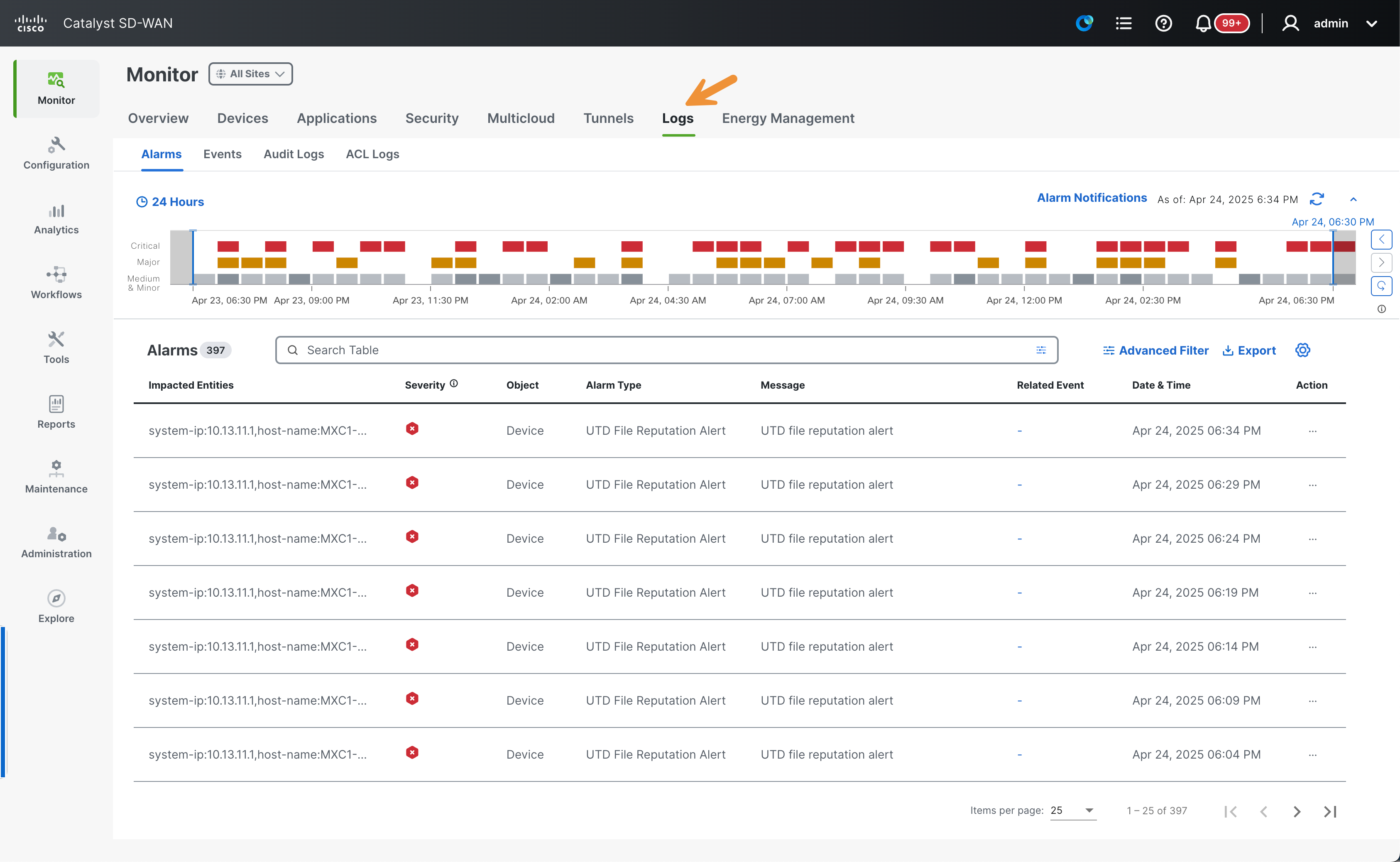Image resolution: width=1400 pixels, height=862 pixels.
Task: Refresh the alarm data as-of timestamp
Action: pos(1317,199)
